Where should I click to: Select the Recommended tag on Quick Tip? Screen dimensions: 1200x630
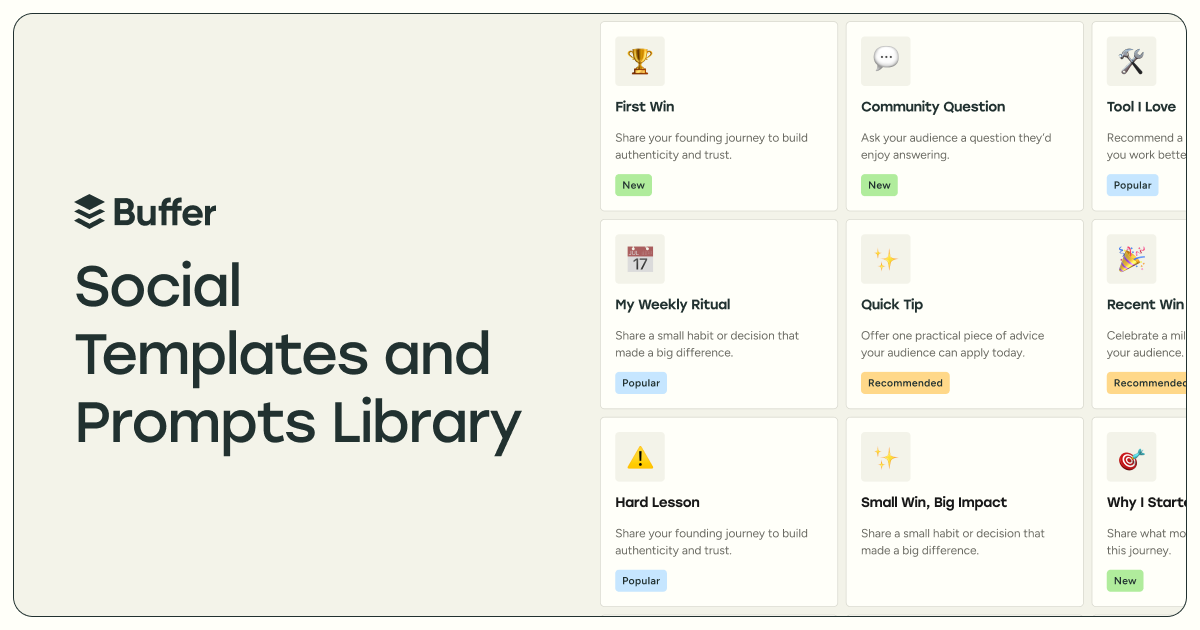click(905, 383)
